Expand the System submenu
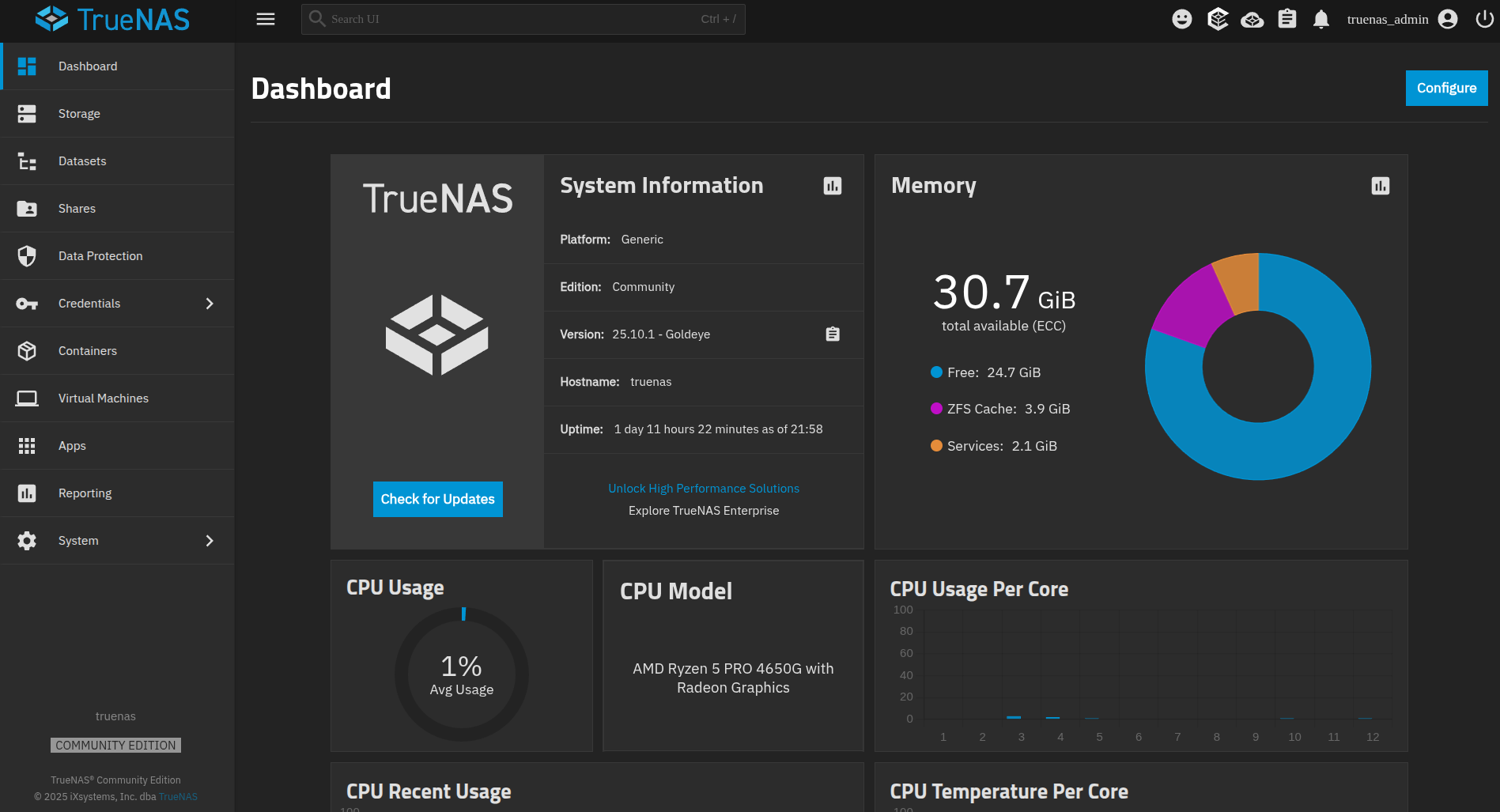 click(x=210, y=541)
